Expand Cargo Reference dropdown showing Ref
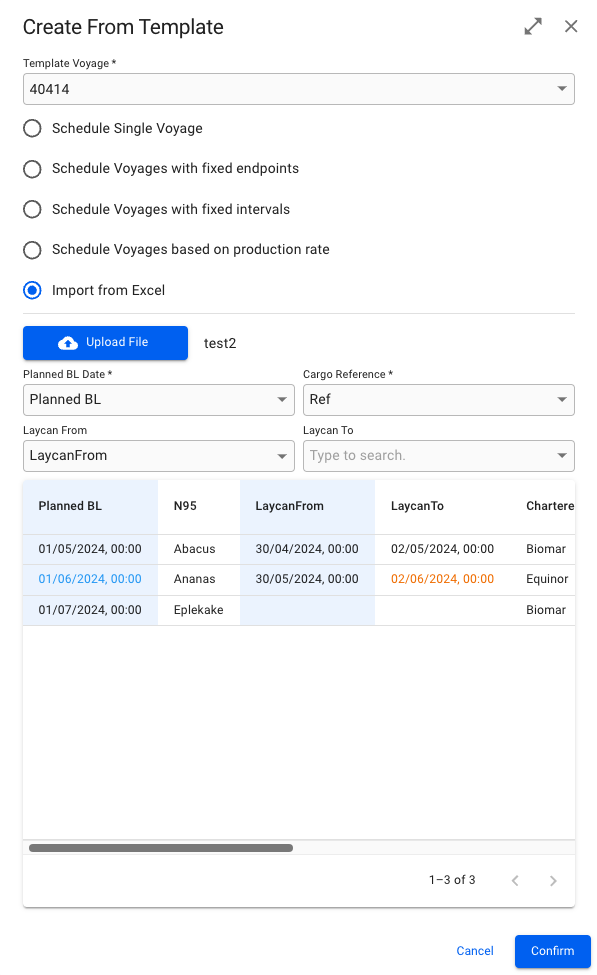The width and height of the screenshot is (597, 975). click(x=438, y=399)
